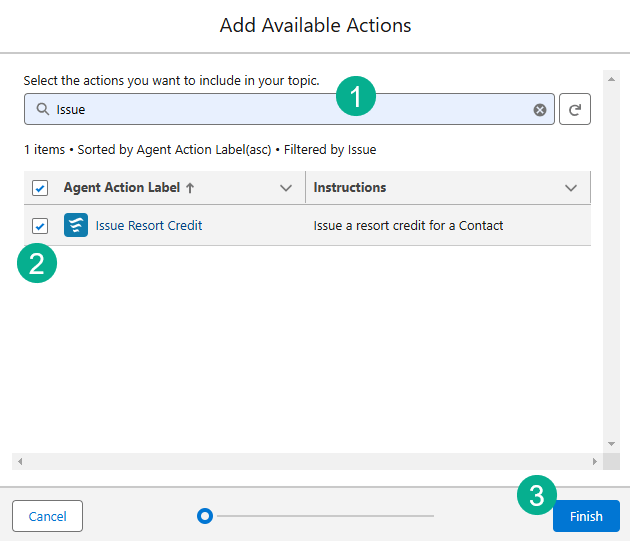630x541 pixels.
Task: Click the horizontal scrollbar right arrow
Action: (x=595, y=461)
